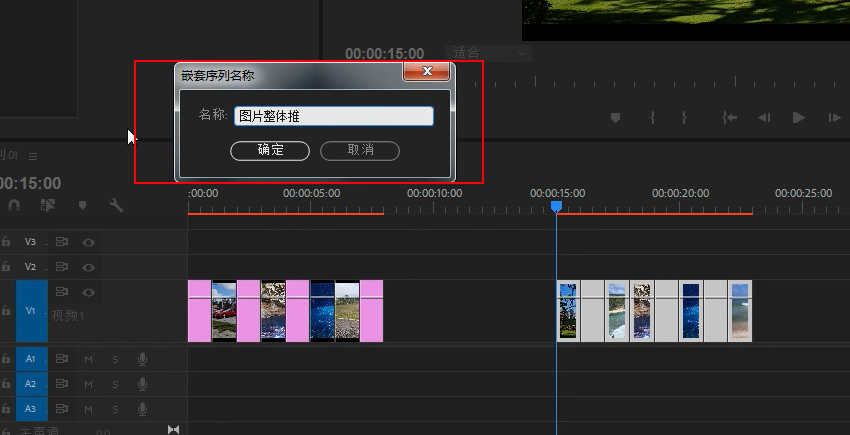Toggle sync lock on track V3
The width and height of the screenshot is (850, 435).
62,242
